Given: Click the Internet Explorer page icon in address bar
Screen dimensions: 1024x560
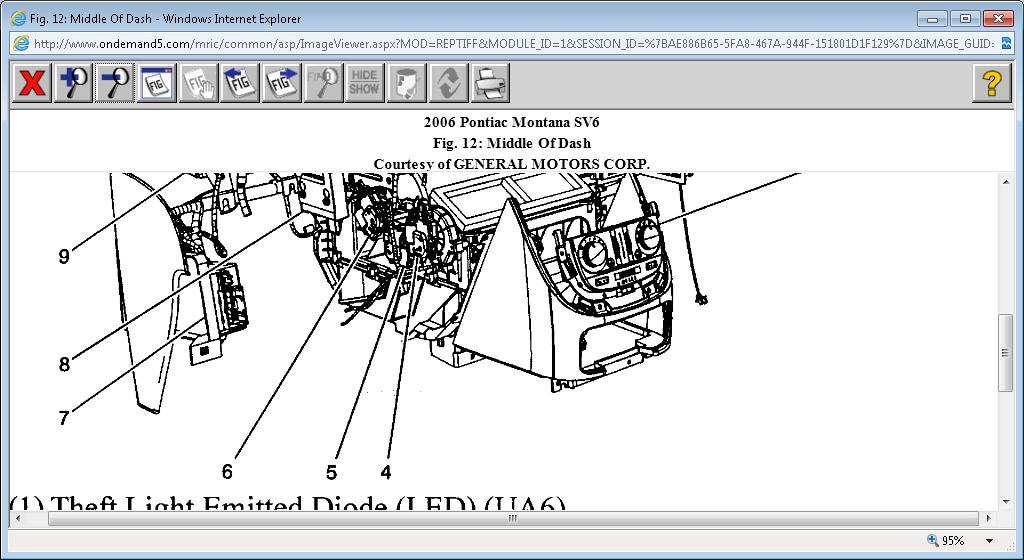Looking at the screenshot, I should click(21, 44).
